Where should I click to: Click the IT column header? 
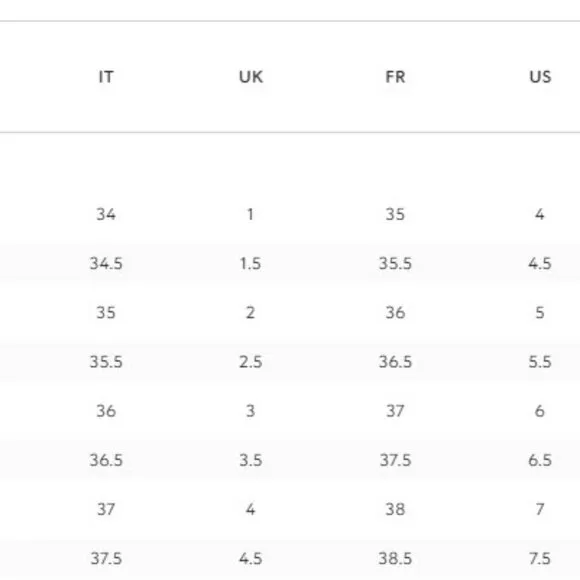pos(106,77)
